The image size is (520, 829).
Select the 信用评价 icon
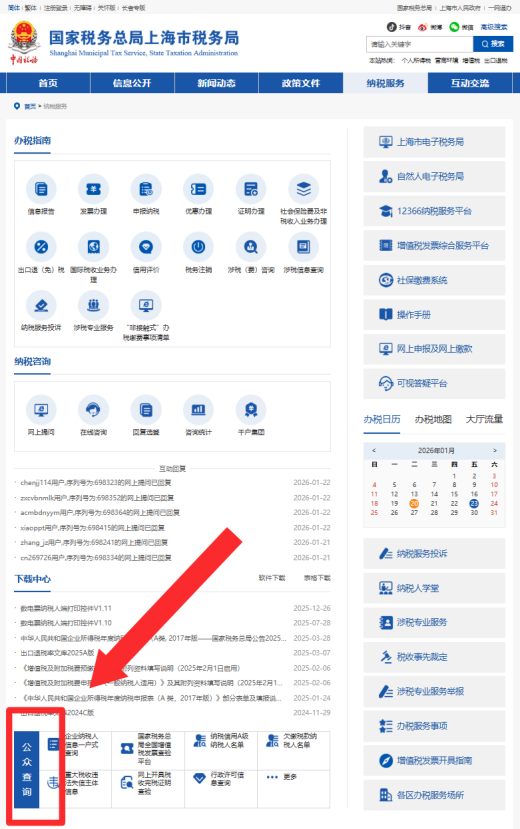click(146, 247)
